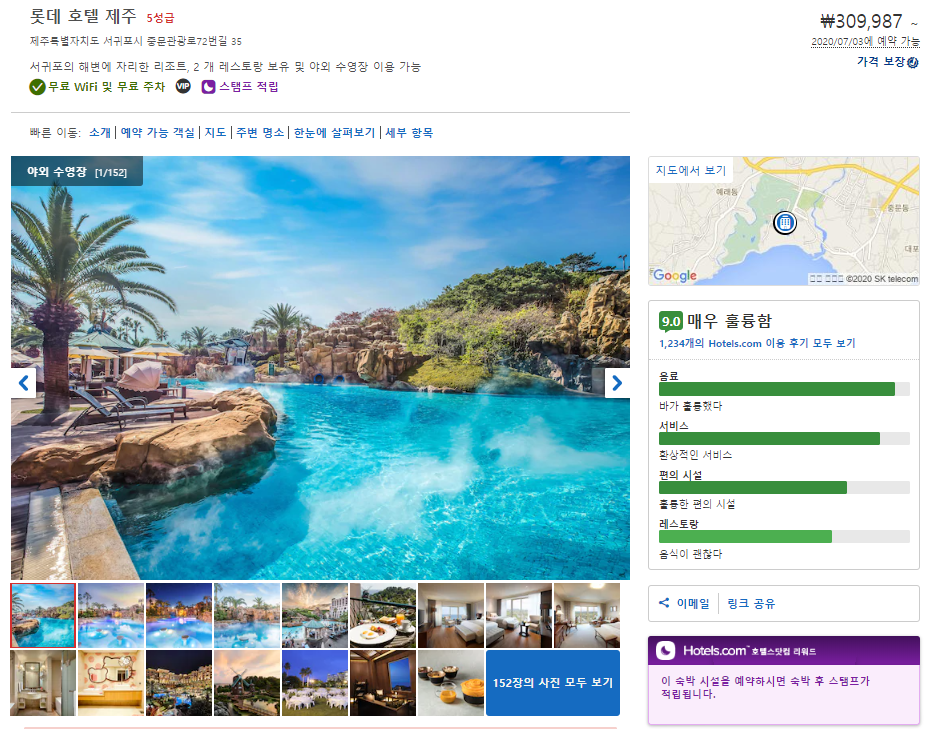Image resolution: width=937 pixels, height=729 pixels.
Task: Click the green free WiFi checkmark icon
Action: [37, 87]
